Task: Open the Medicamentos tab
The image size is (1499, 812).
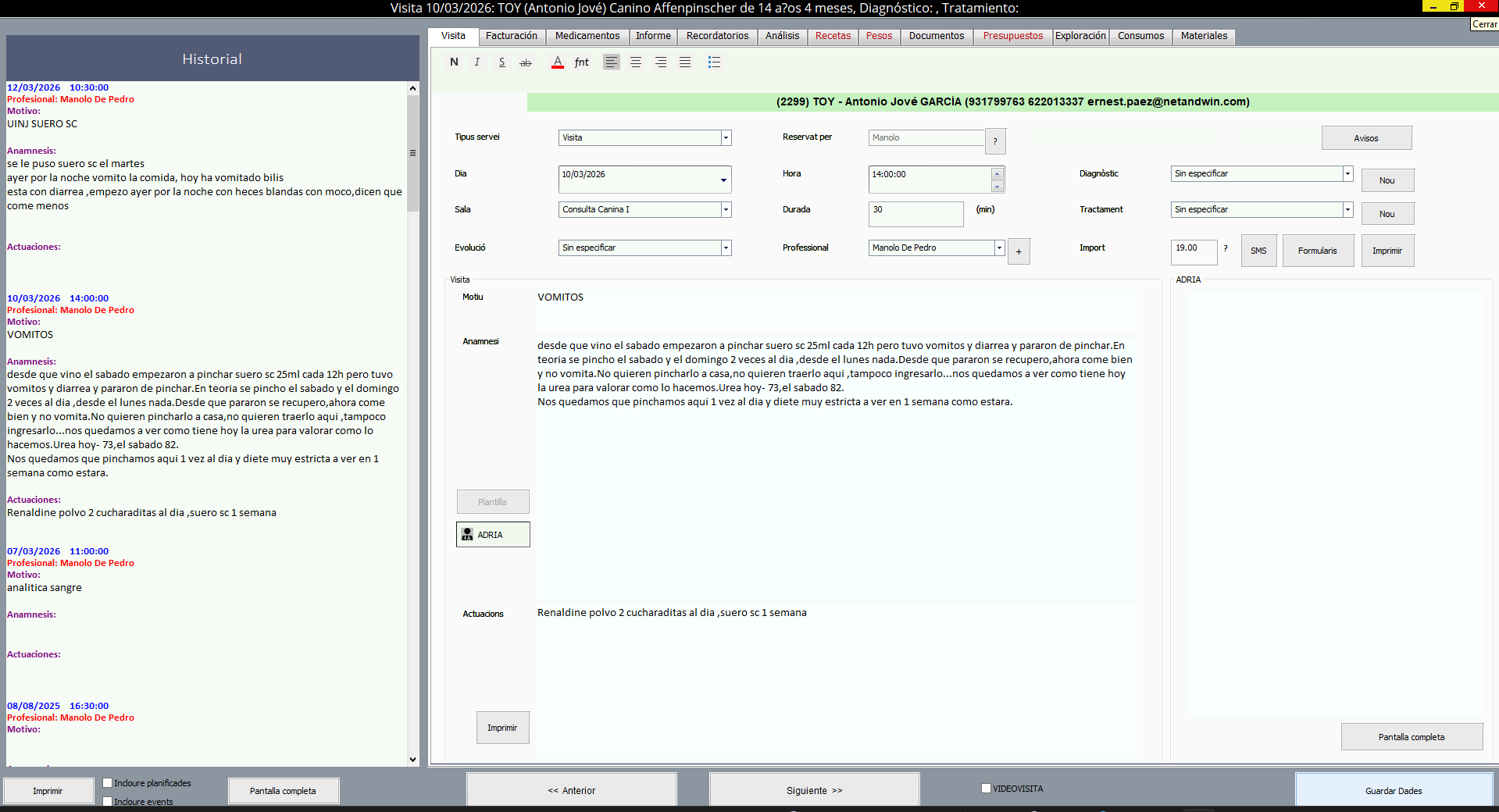Action: (x=587, y=36)
